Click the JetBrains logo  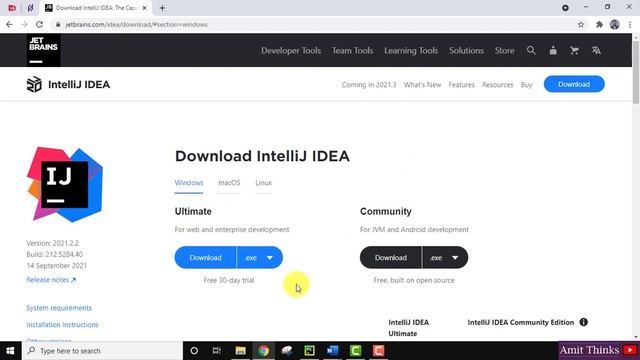pyautogui.click(x=44, y=50)
